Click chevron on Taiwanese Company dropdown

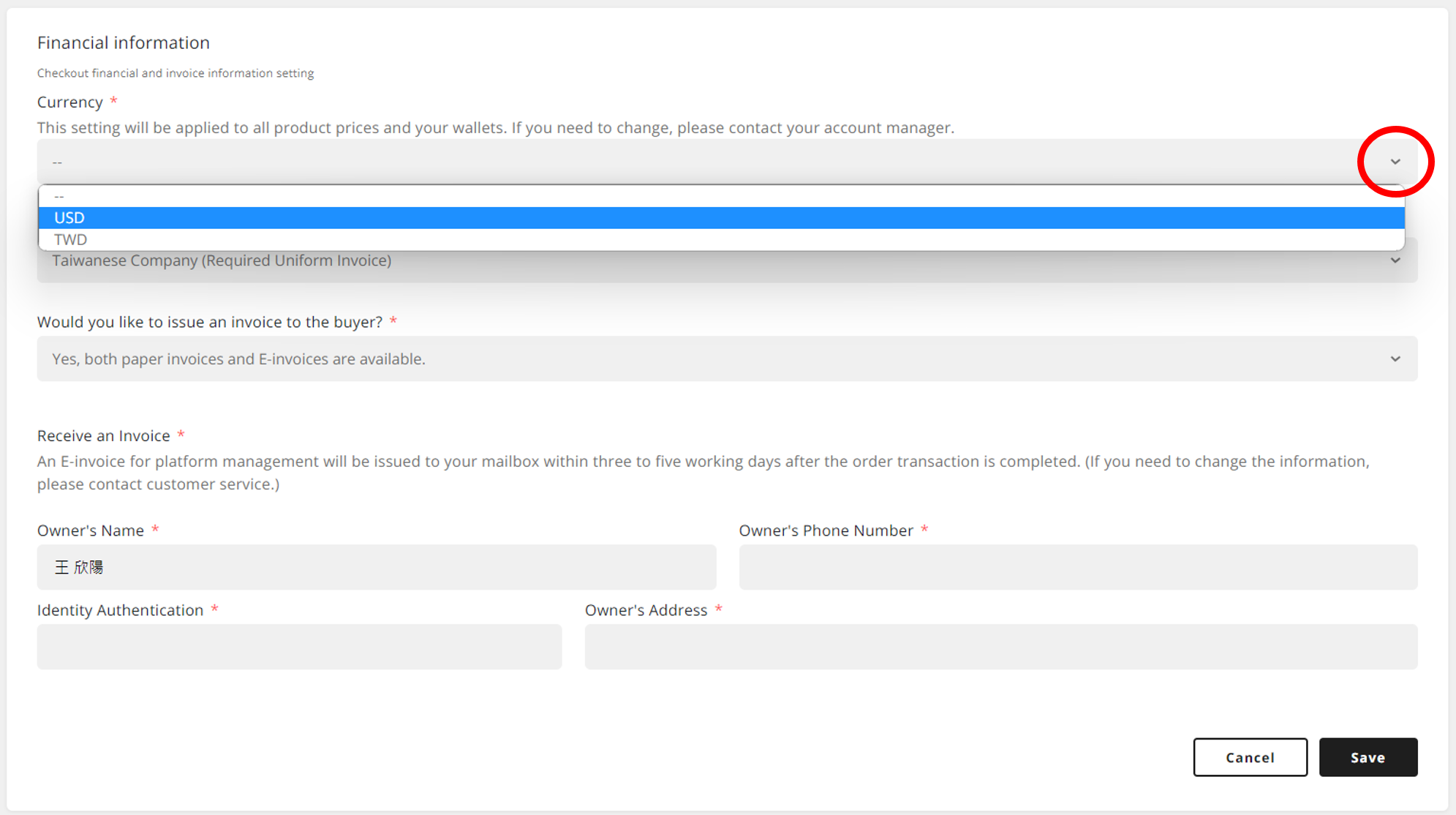point(1395,261)
